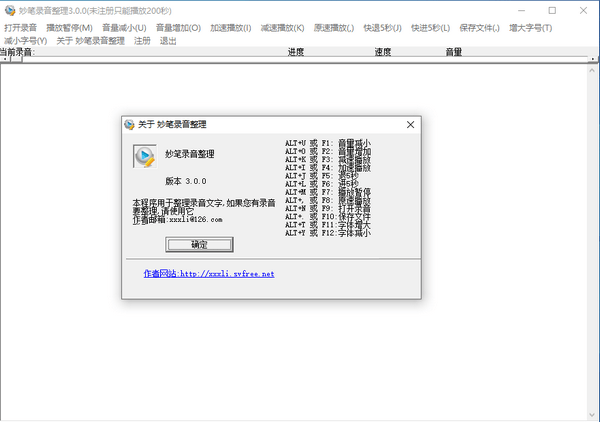Image resolution: width=600 pixels, height=422 pixels.
Task: Close the About 妙笔录音整理 dialog
Action: pos(410,125)
